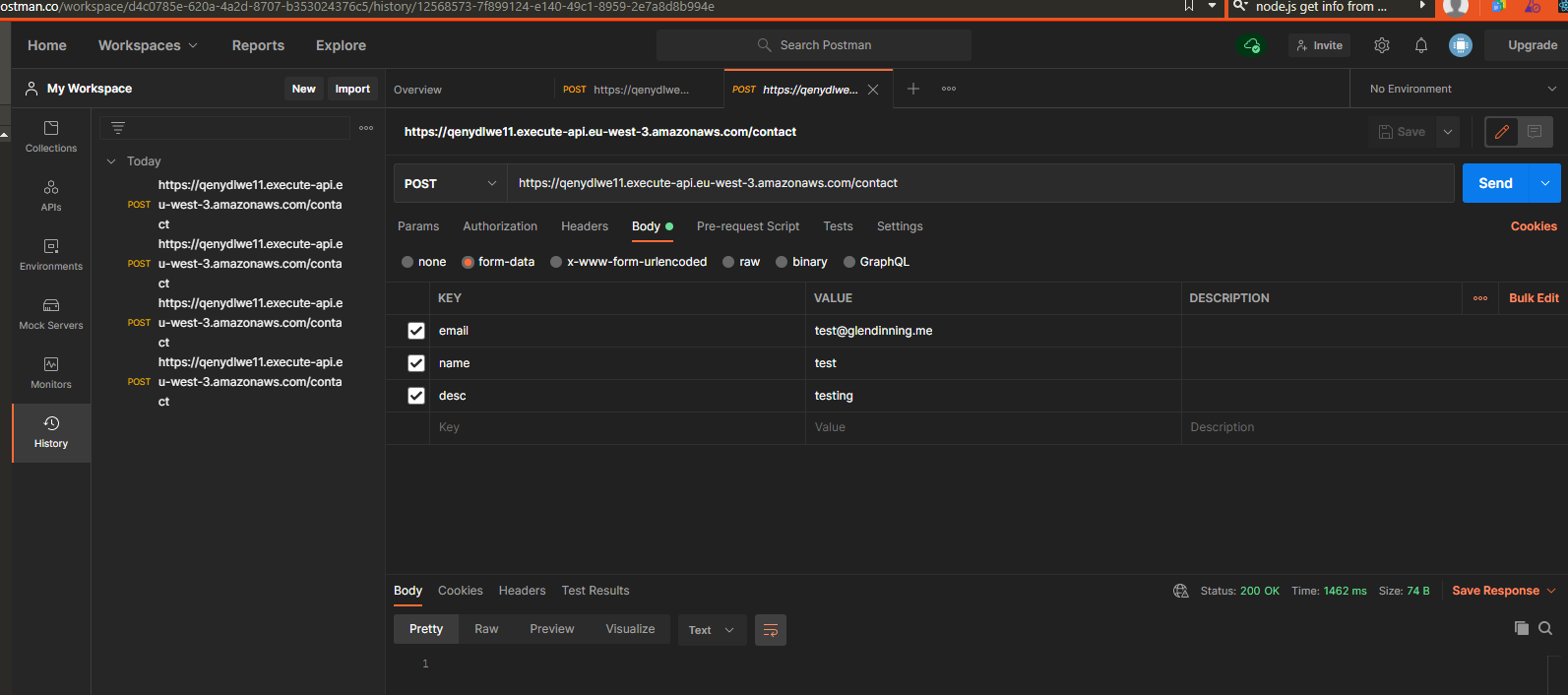Image resolution: width=1568 pixels, height=695 pixels.
Task: Open the Cookies link
Action: [1534, 226]
